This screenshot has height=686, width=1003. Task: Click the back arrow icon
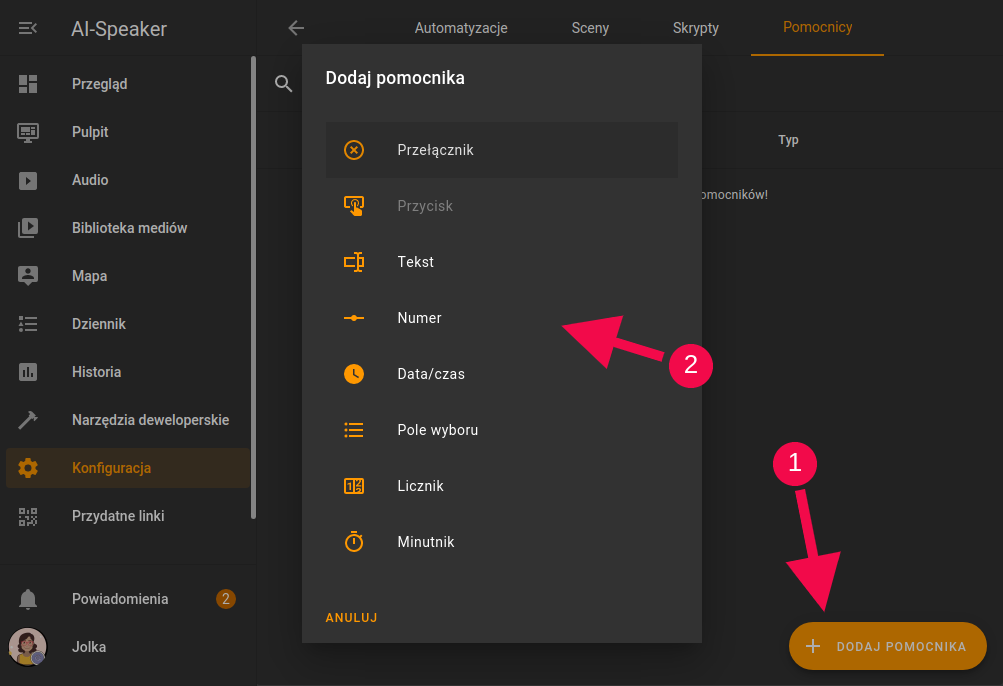click(x=296, y=28)
